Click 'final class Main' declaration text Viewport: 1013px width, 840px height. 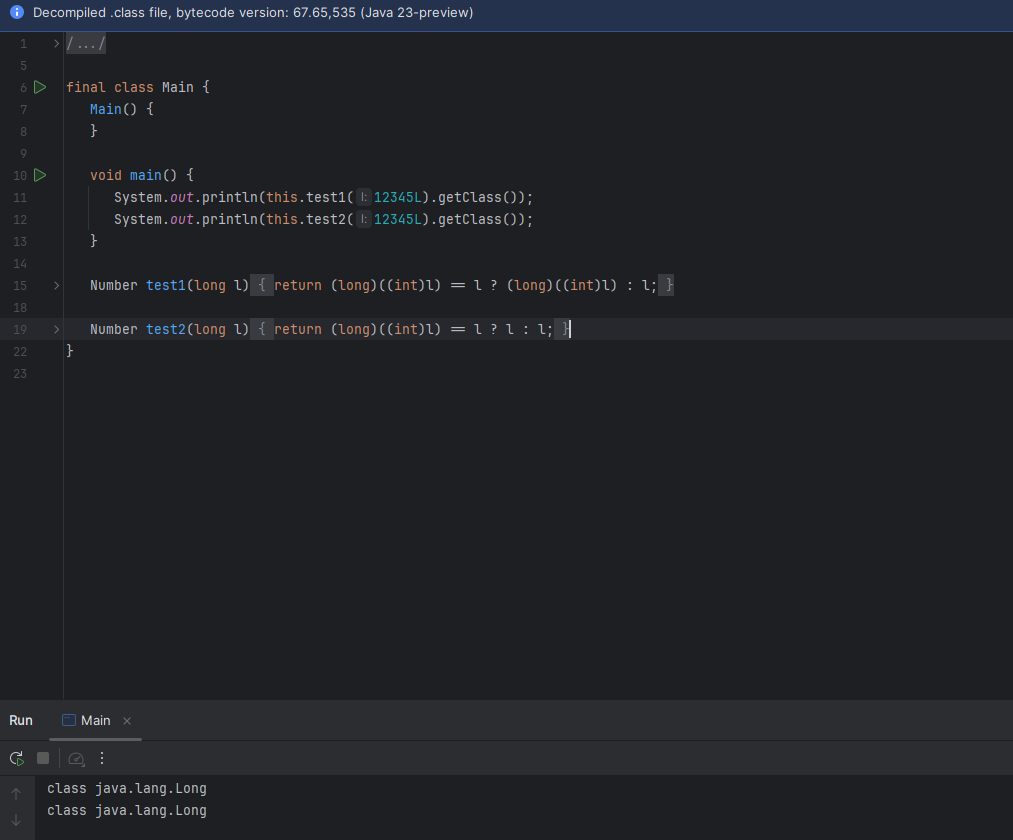(130, 87)
